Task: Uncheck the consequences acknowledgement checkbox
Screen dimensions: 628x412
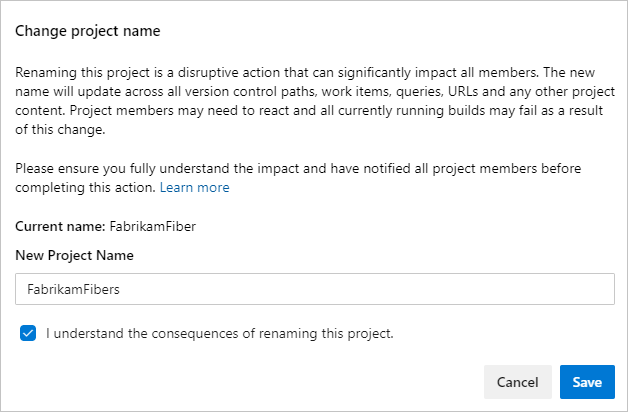Action: point(27,333)
